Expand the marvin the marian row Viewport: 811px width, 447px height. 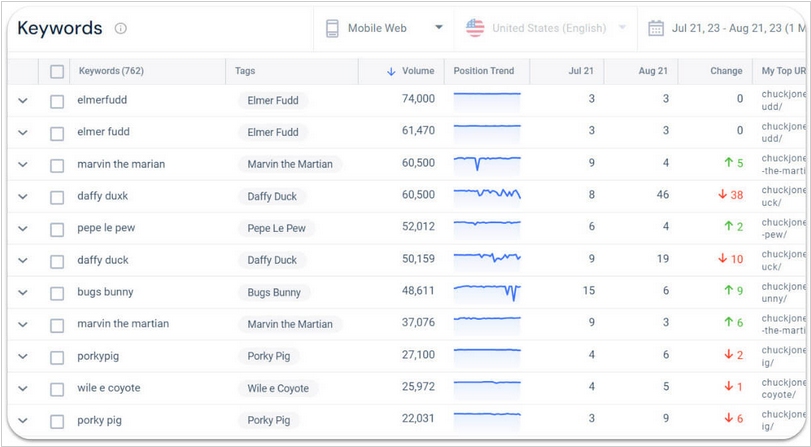(23, 164)
